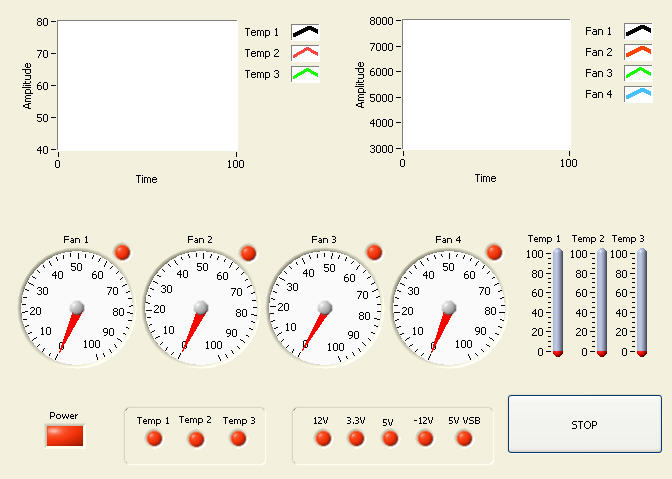This screenshot has height=479, width=672.
Task: Click the LED beside Fan 1 gauge
Action: [121, 251]
